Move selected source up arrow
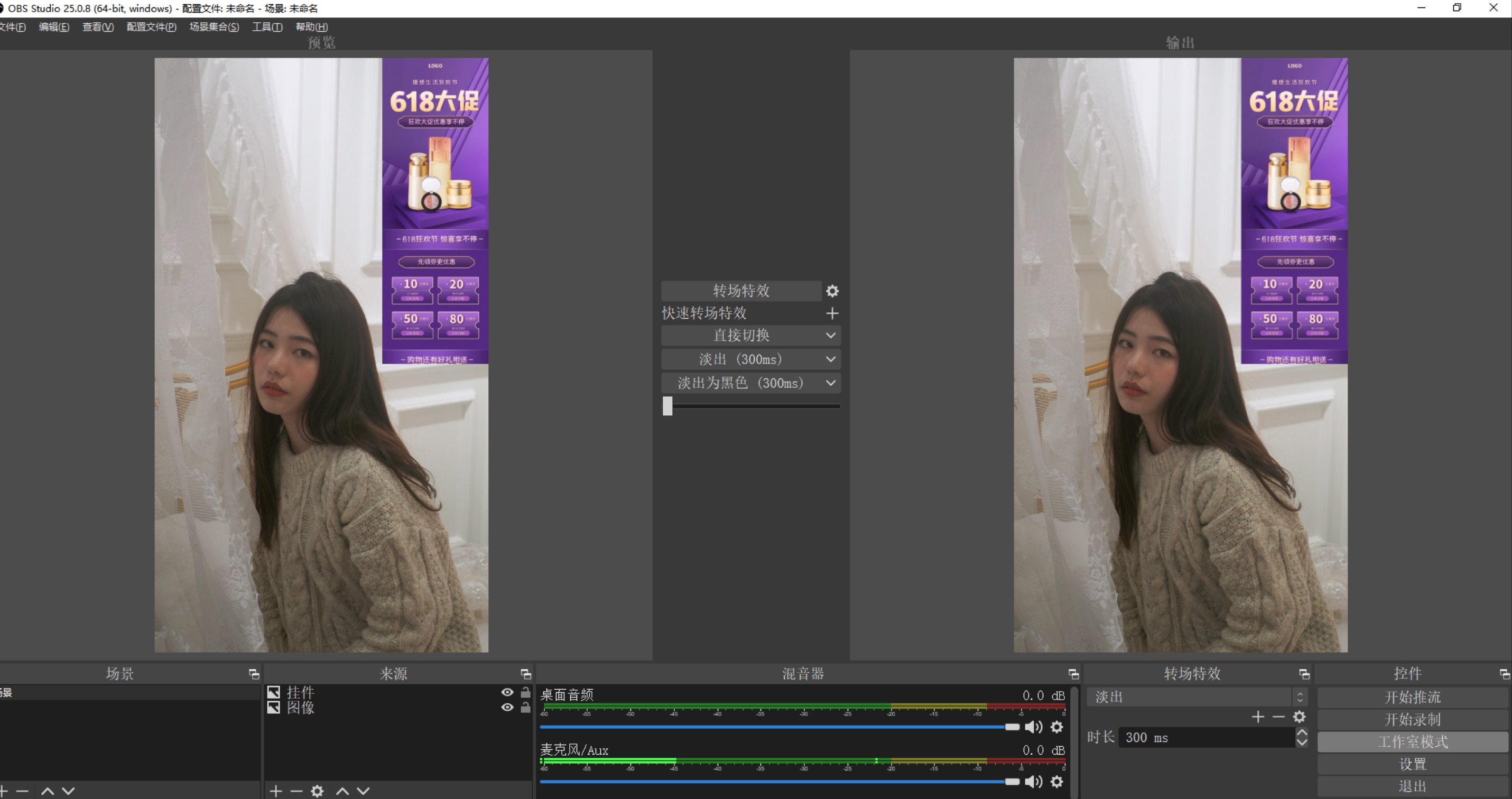Viewport: 1512px width, 799px height. [343, 792]
